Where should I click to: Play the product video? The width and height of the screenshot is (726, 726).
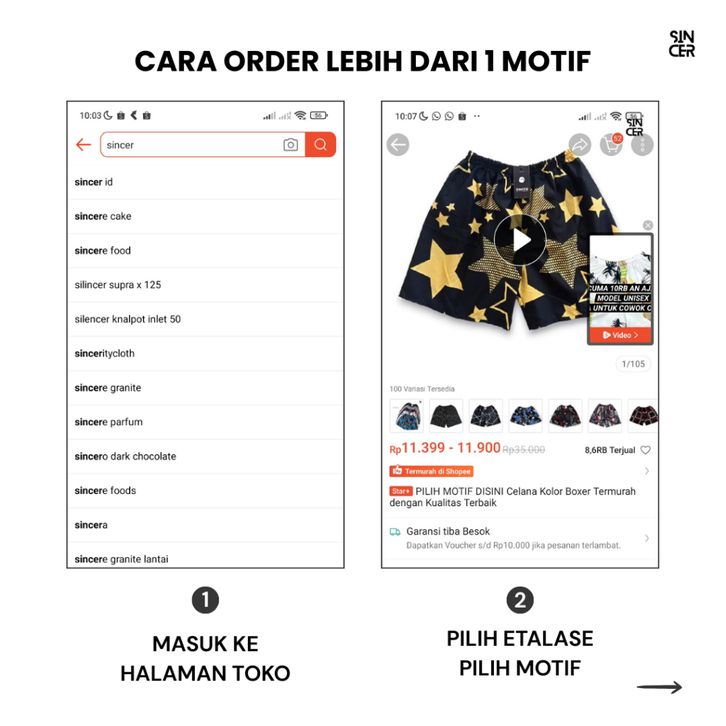point(520,240)
